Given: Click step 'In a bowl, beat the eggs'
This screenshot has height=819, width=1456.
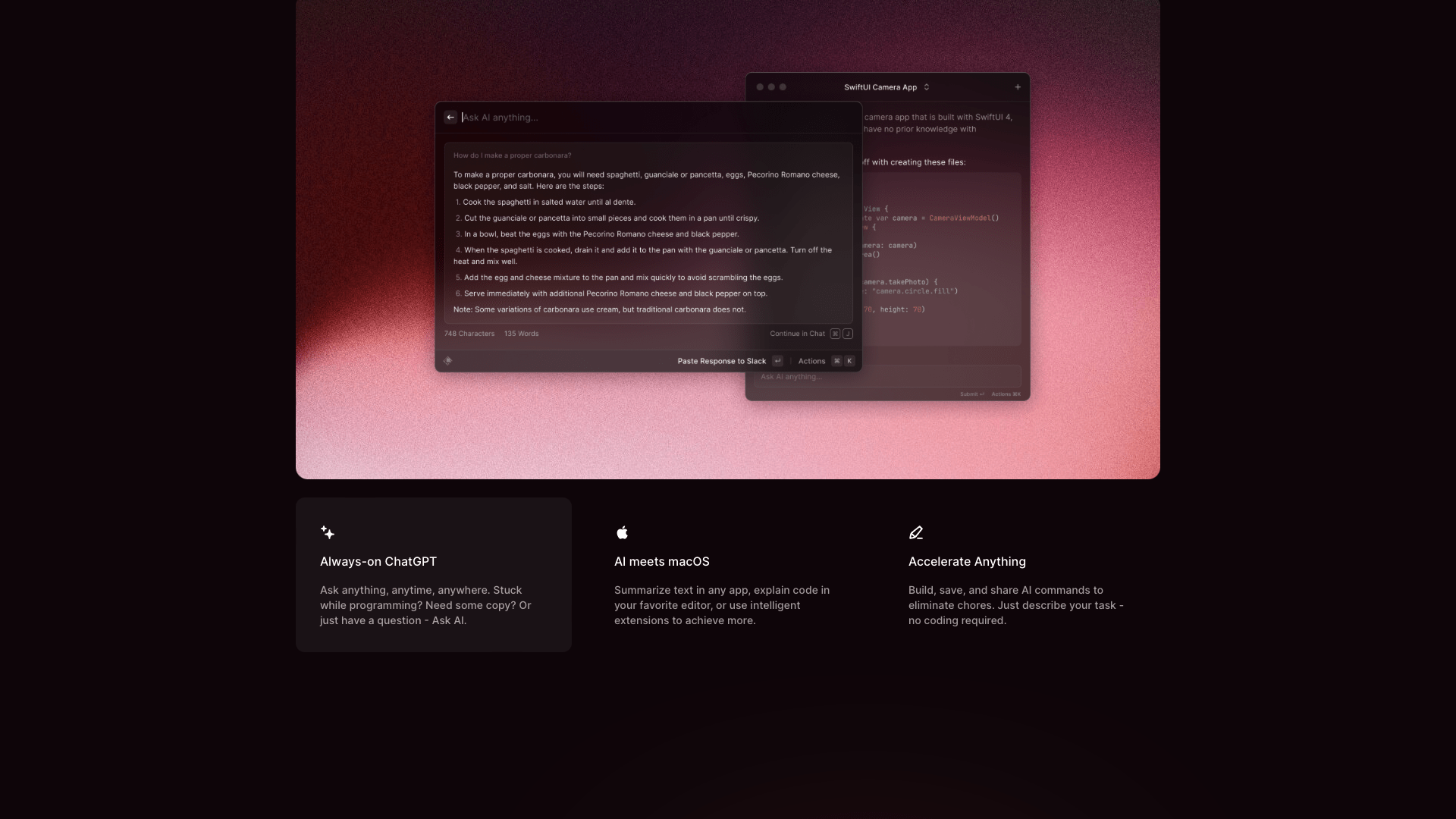Looking at the screenshot, I should 601,234.
